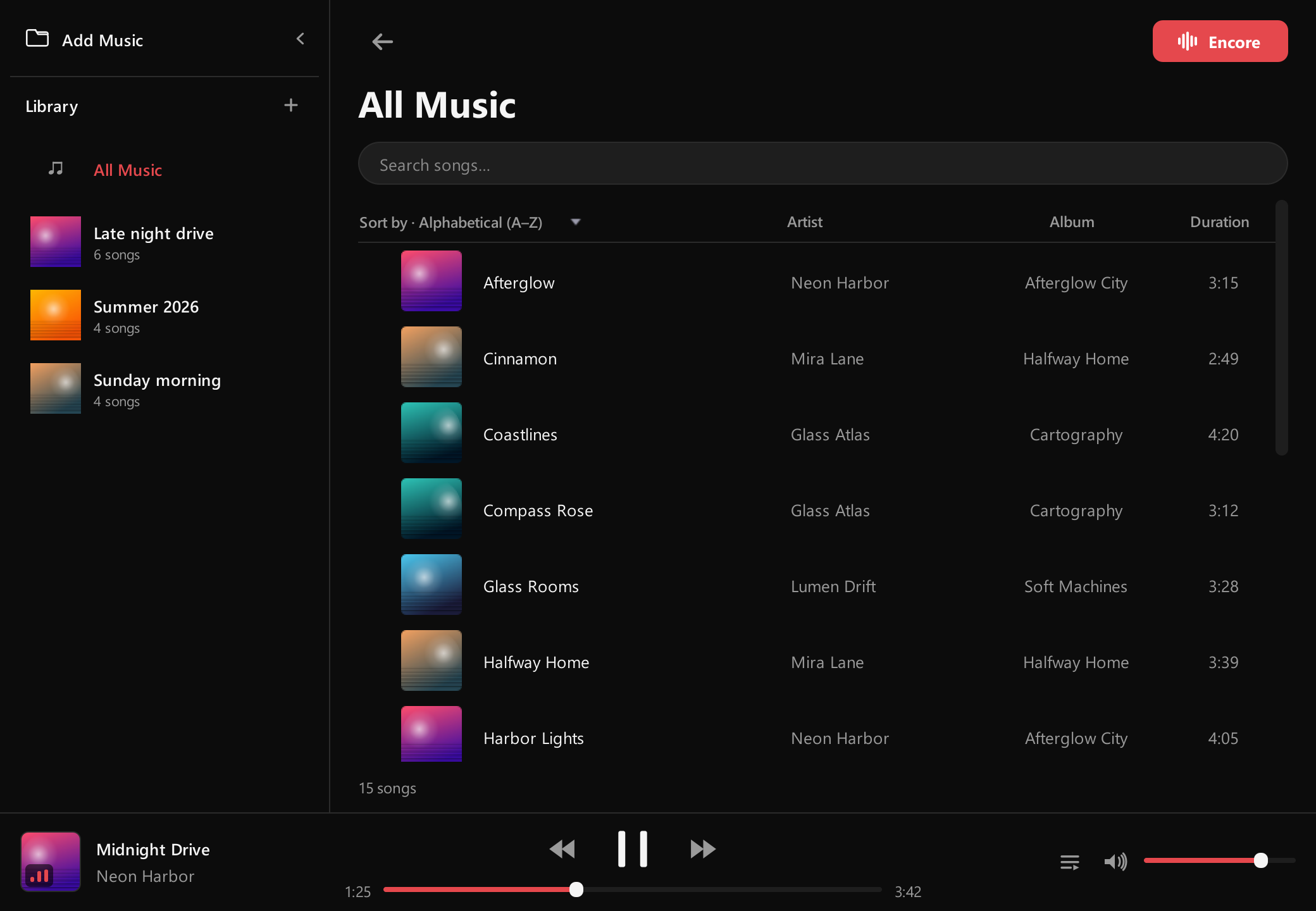Mute audio with the speaker icon

pyautogui.click(x=1115, y=862)
